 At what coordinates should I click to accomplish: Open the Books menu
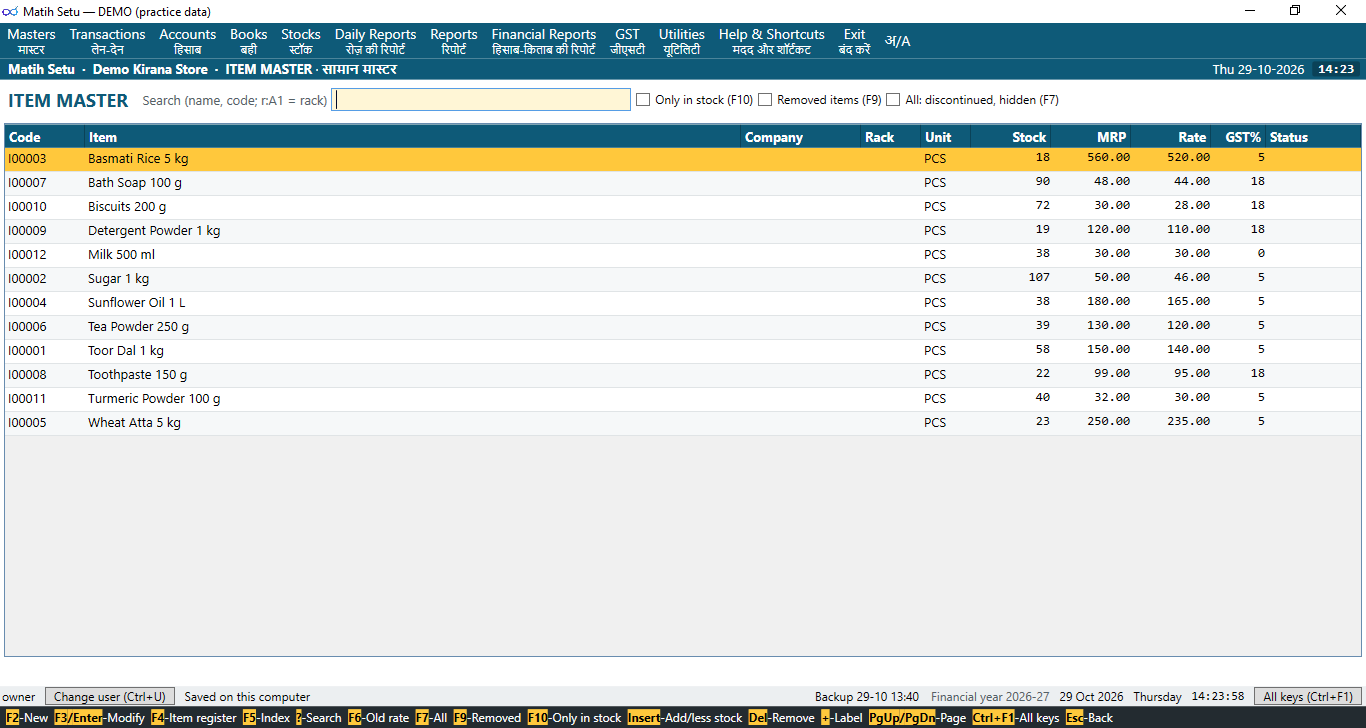(x=248, y=41)
